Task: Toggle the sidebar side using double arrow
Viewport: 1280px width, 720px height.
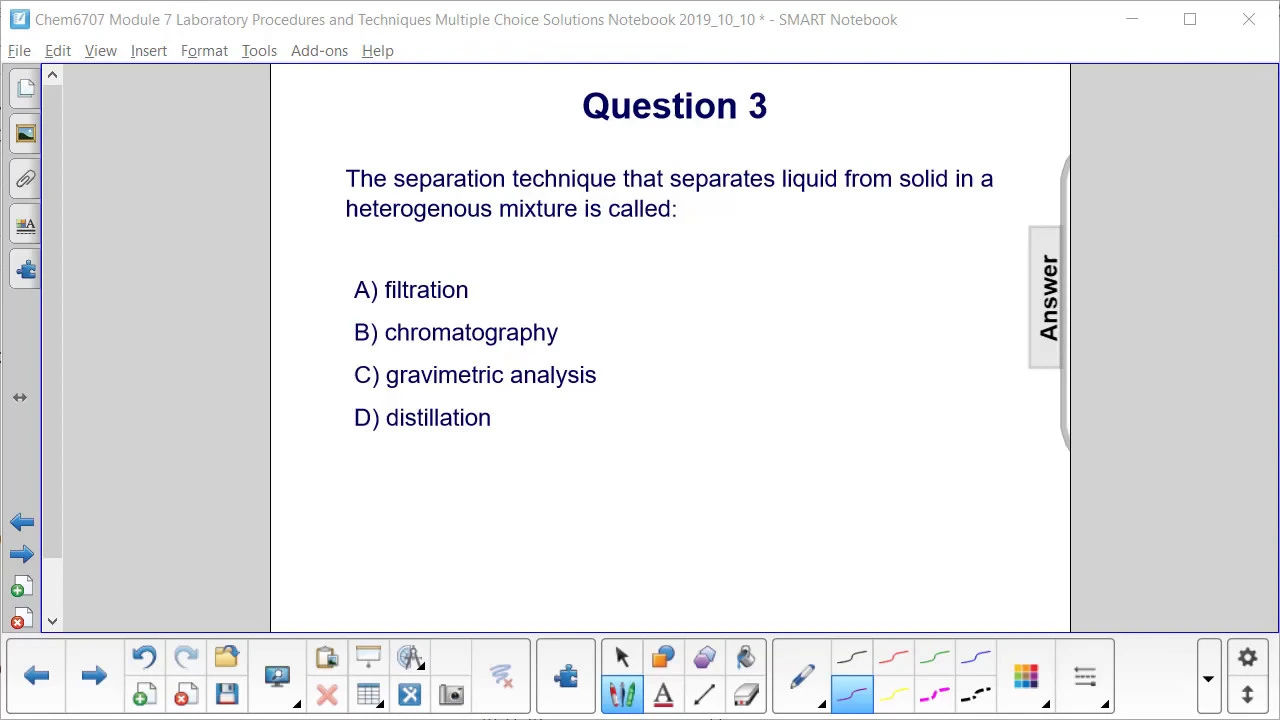Action: (x=20, y=397)
